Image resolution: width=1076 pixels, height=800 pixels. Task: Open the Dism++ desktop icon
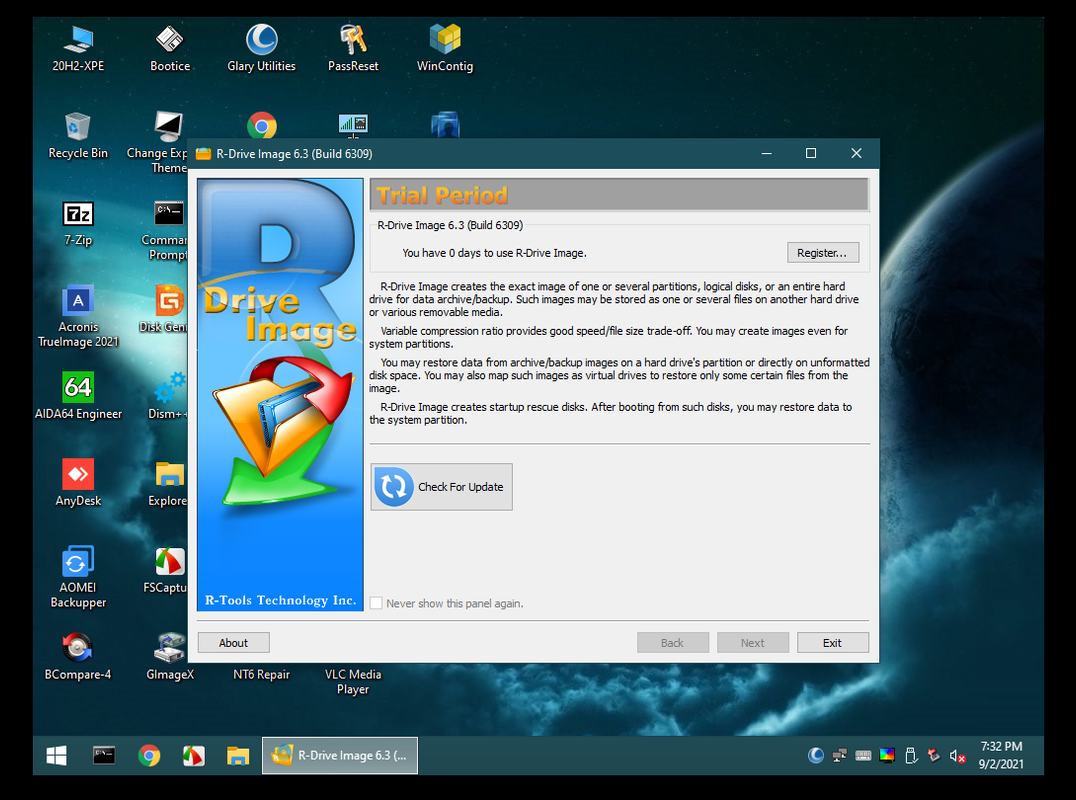pyautogui.click(x=168, y=396)
